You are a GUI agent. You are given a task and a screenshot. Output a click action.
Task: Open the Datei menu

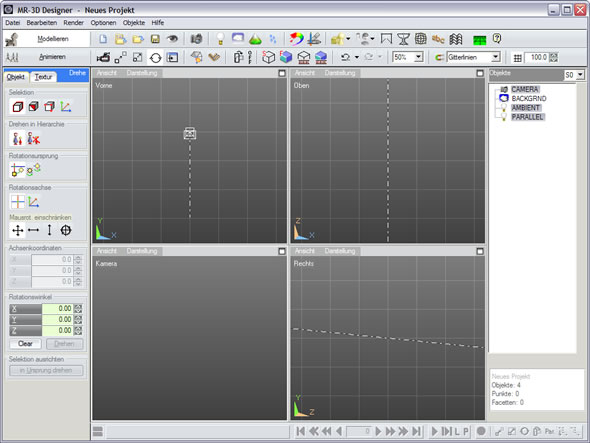[12, 23]
